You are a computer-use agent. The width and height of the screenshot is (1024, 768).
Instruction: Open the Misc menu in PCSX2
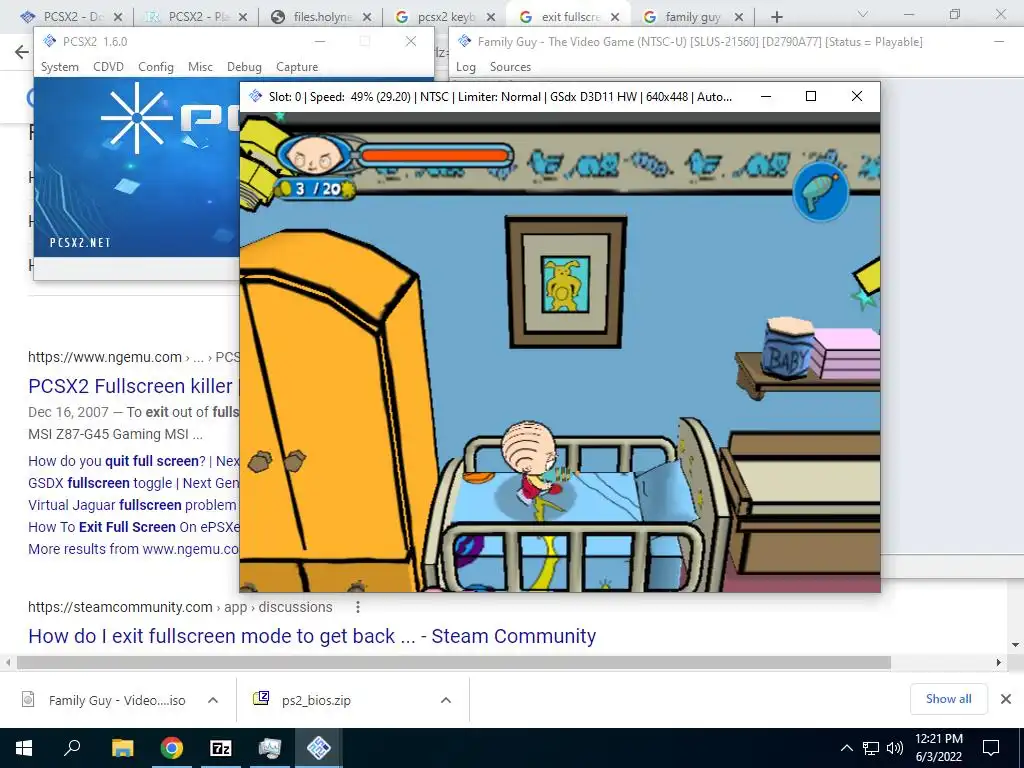(x=200, y=67)
